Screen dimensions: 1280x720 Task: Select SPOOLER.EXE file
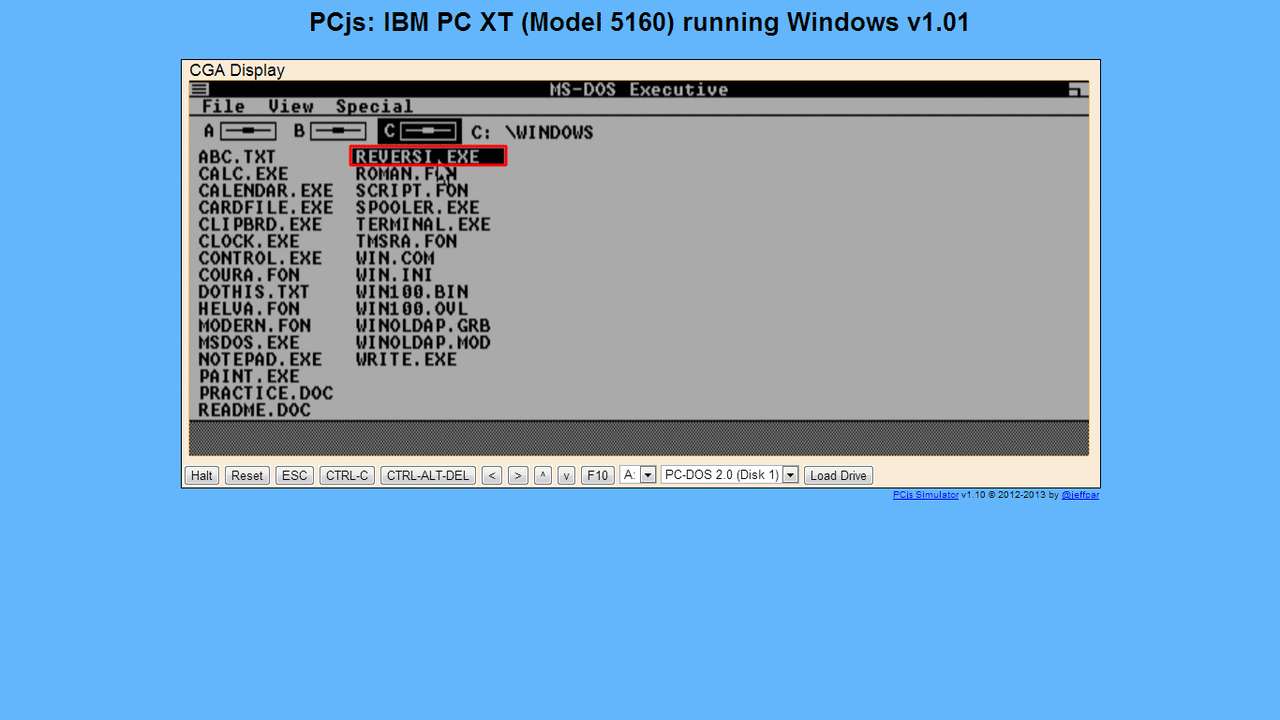point(418,208)
